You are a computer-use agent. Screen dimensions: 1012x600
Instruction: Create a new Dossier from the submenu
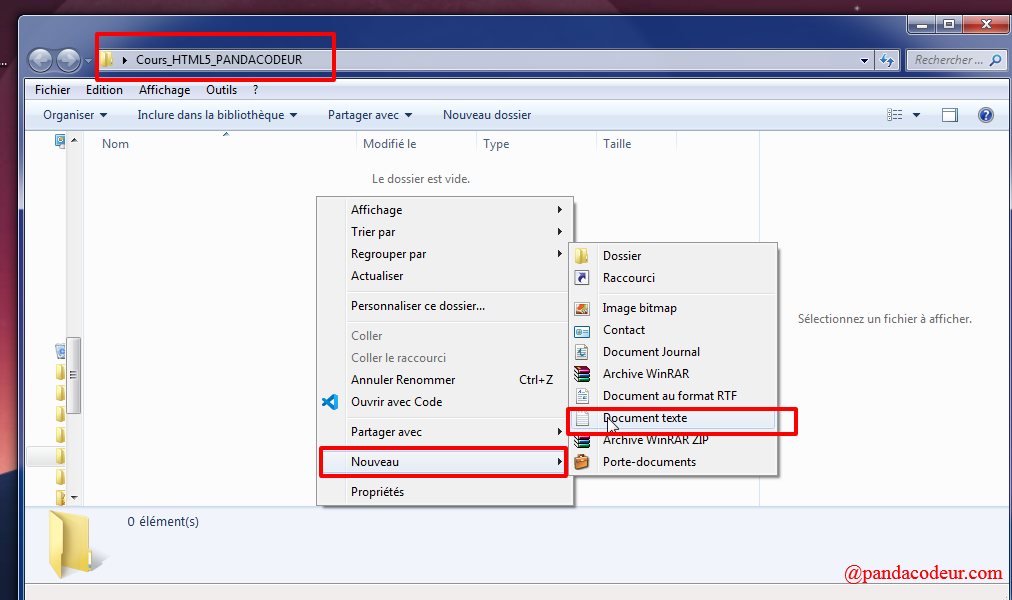coord(673,255)
